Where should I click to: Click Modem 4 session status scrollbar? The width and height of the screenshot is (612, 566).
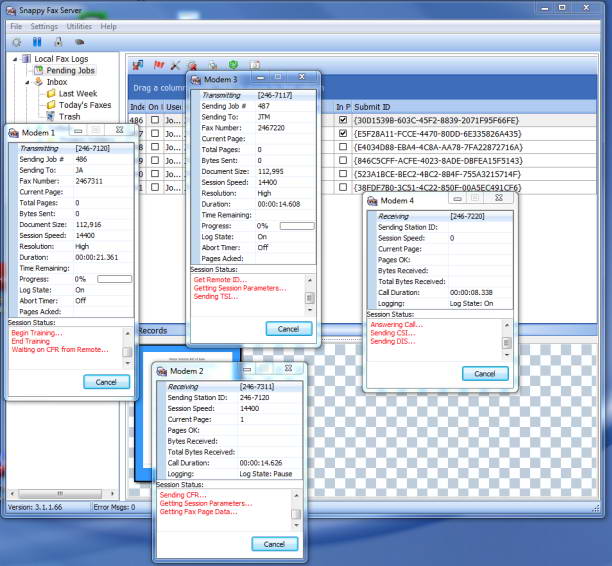[x=507, y=340]
